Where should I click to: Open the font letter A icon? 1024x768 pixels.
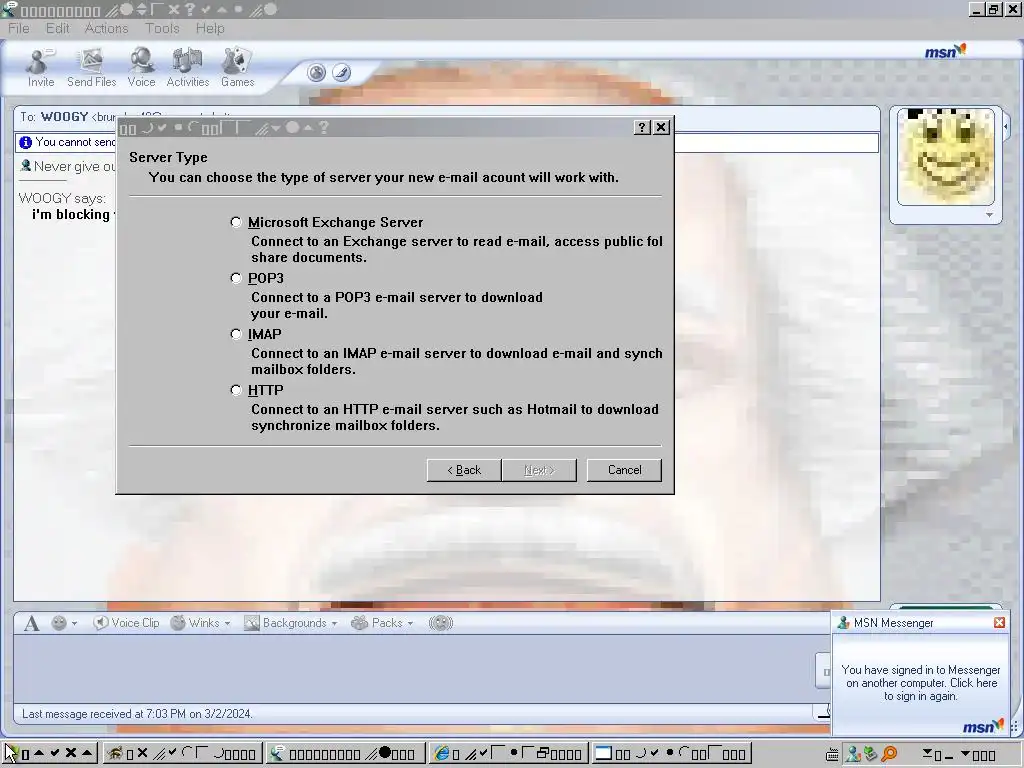(31, 623)
